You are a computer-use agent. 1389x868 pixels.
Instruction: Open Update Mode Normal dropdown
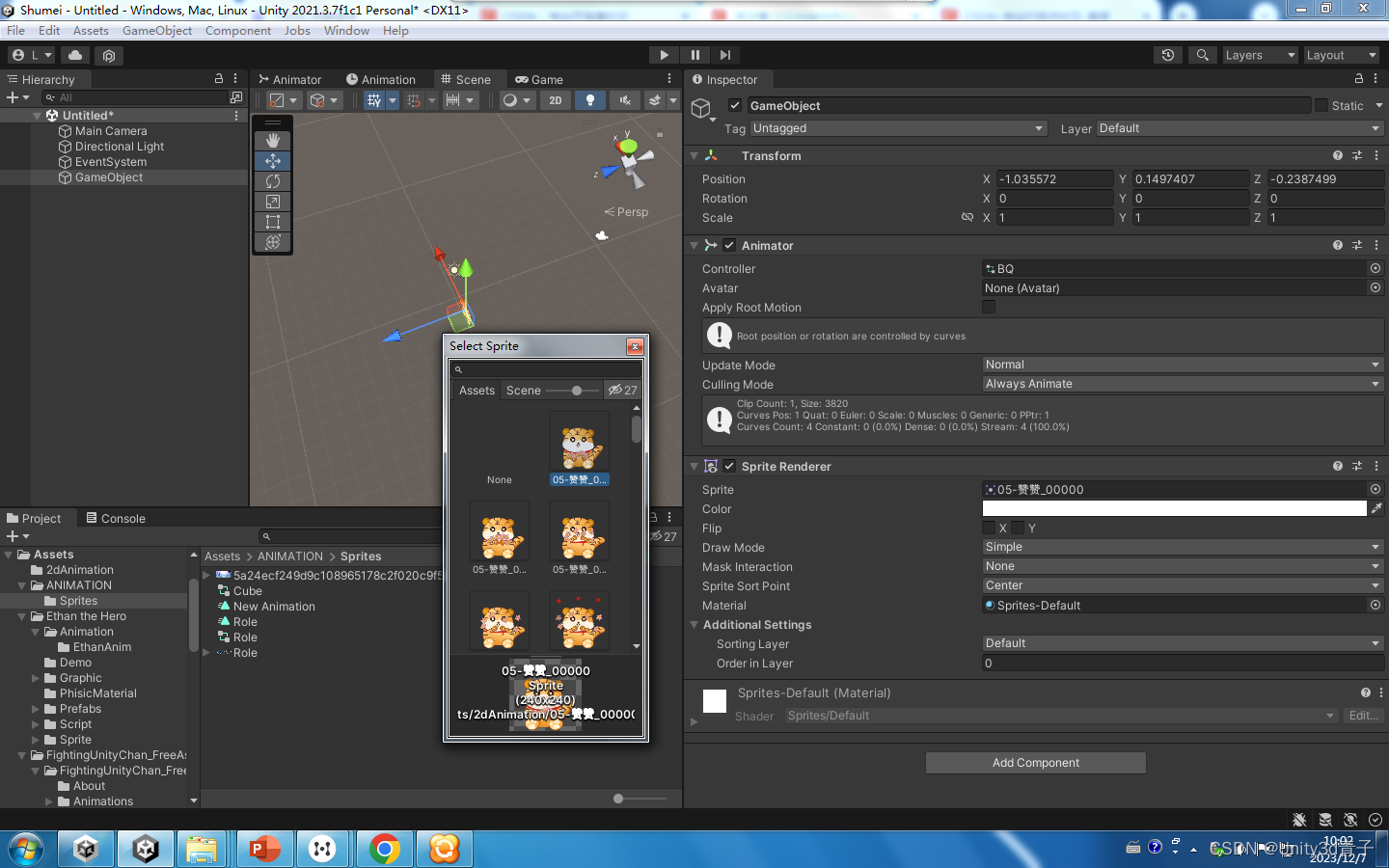[1183, 365]
